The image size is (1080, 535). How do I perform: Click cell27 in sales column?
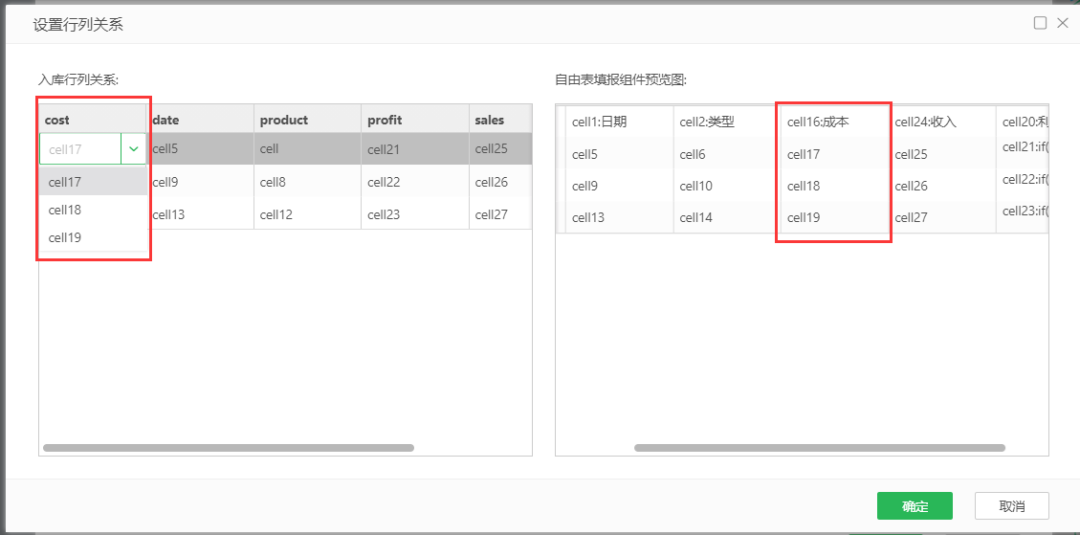[500, 214]
